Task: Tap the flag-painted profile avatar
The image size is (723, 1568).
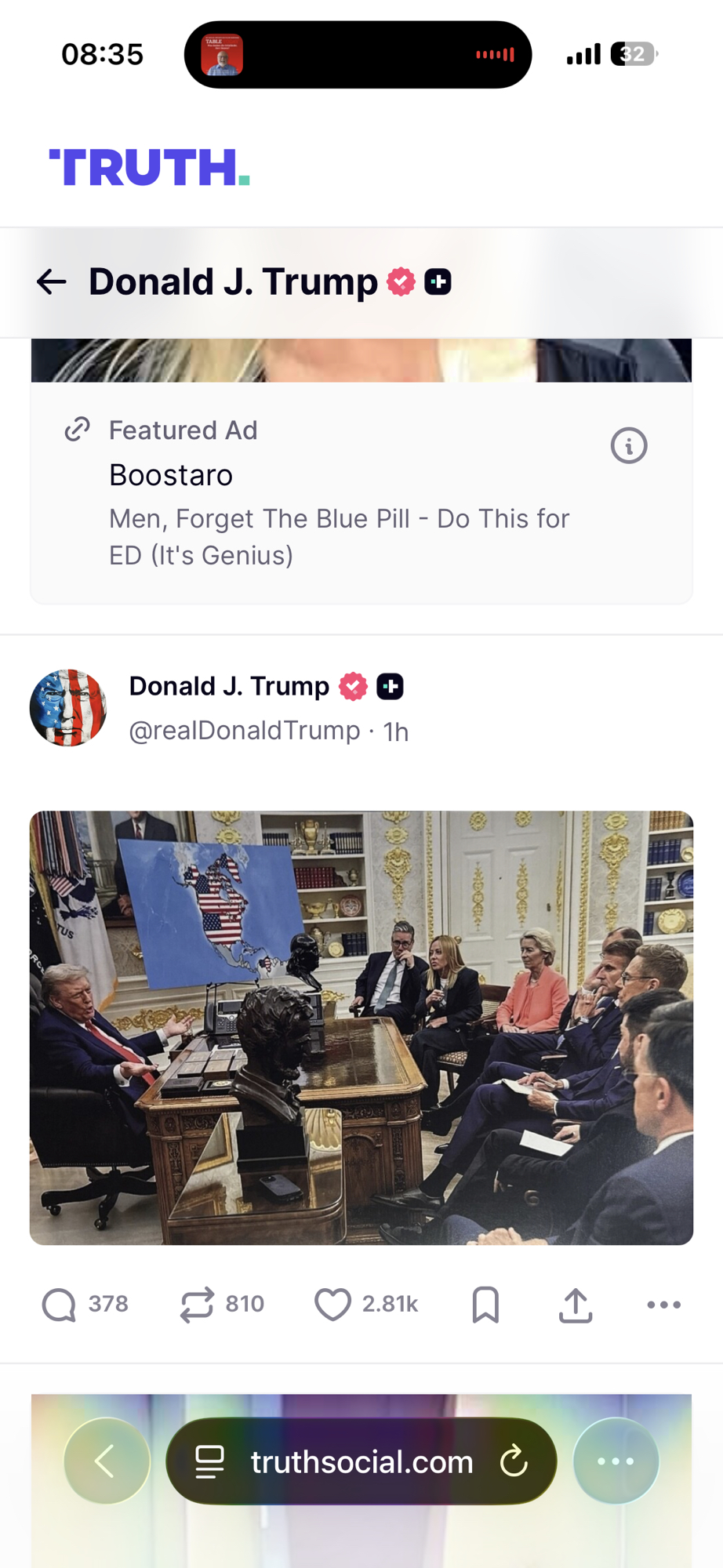Action: (x=68, y=707)
